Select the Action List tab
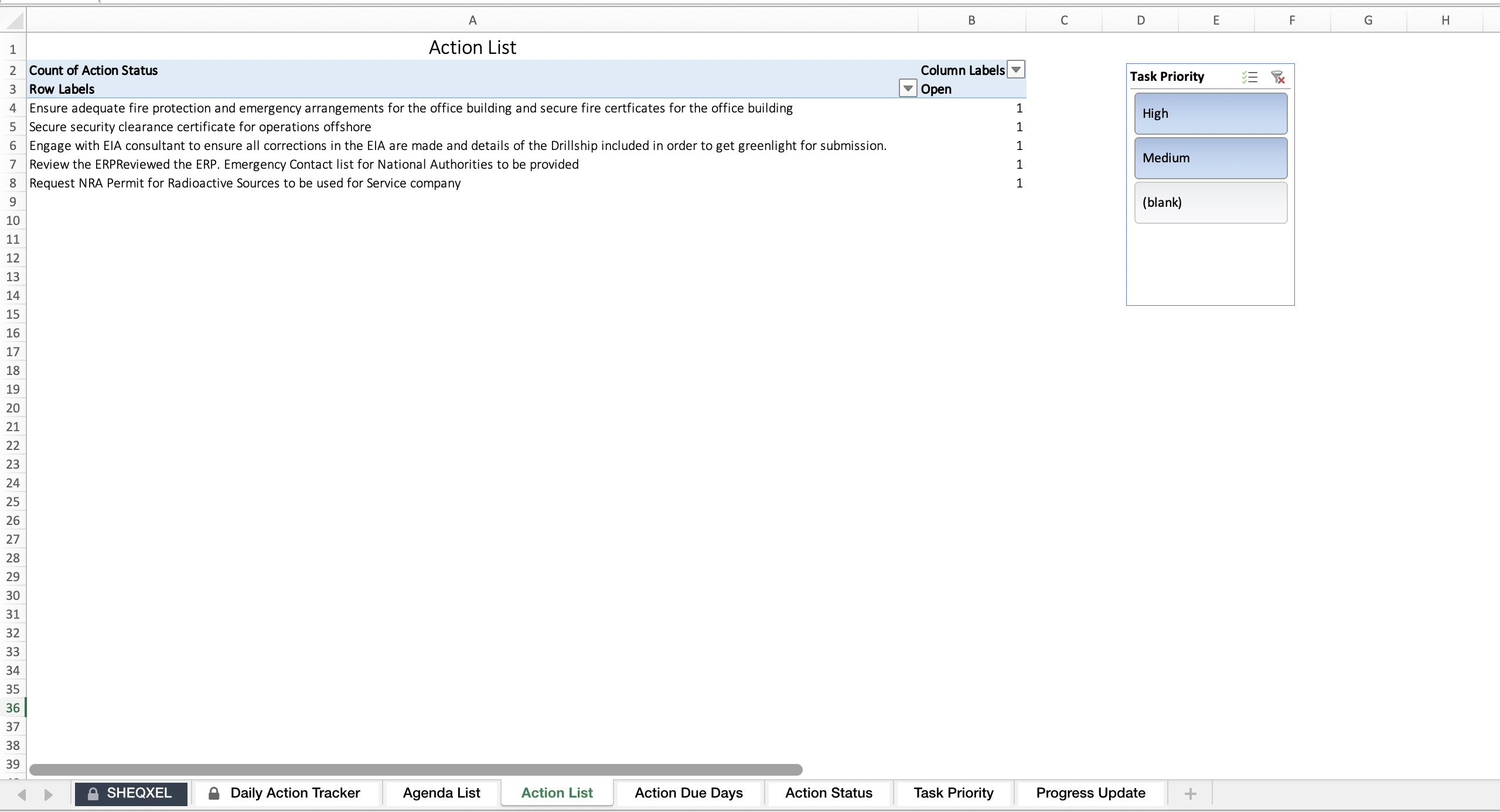Image resolution: width=1500 pixels, height=812 pixels. [557, 793]
